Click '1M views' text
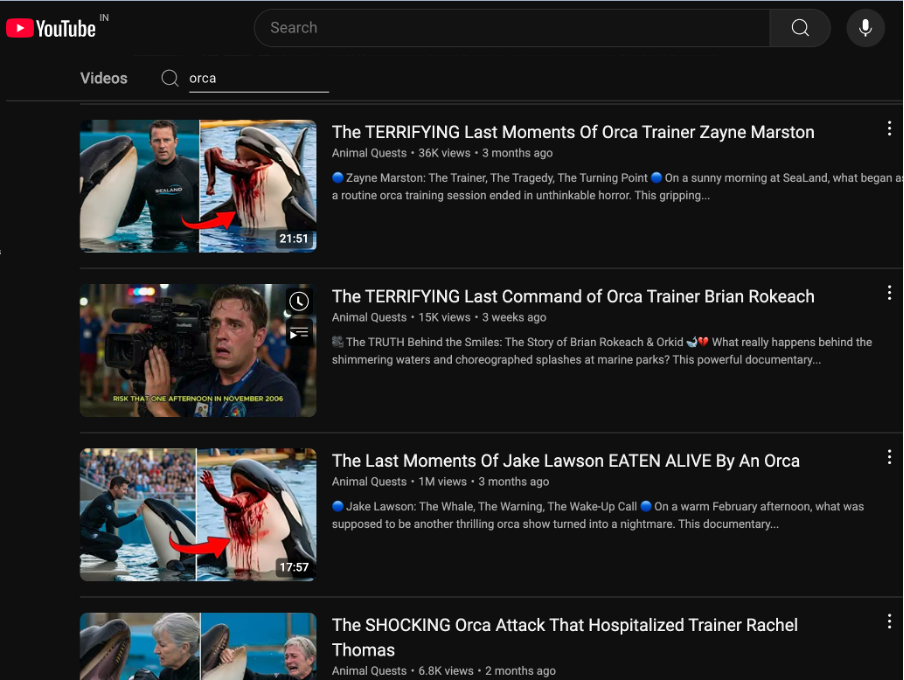The image size is (904, 680). [x=443, y=482]
